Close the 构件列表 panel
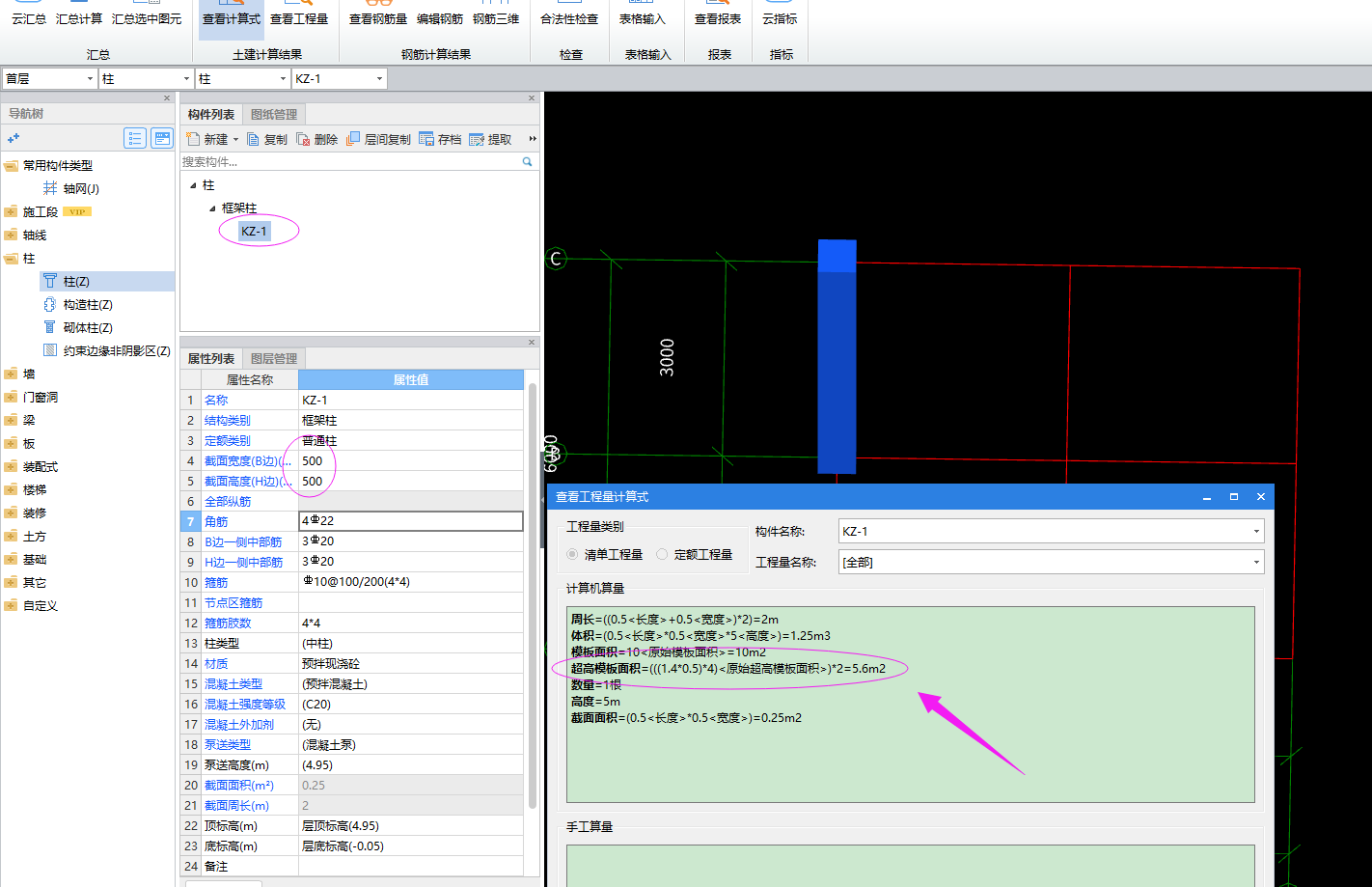This screenshot has height=887, width=1372. pyautogui.click(x=532, y=98)
